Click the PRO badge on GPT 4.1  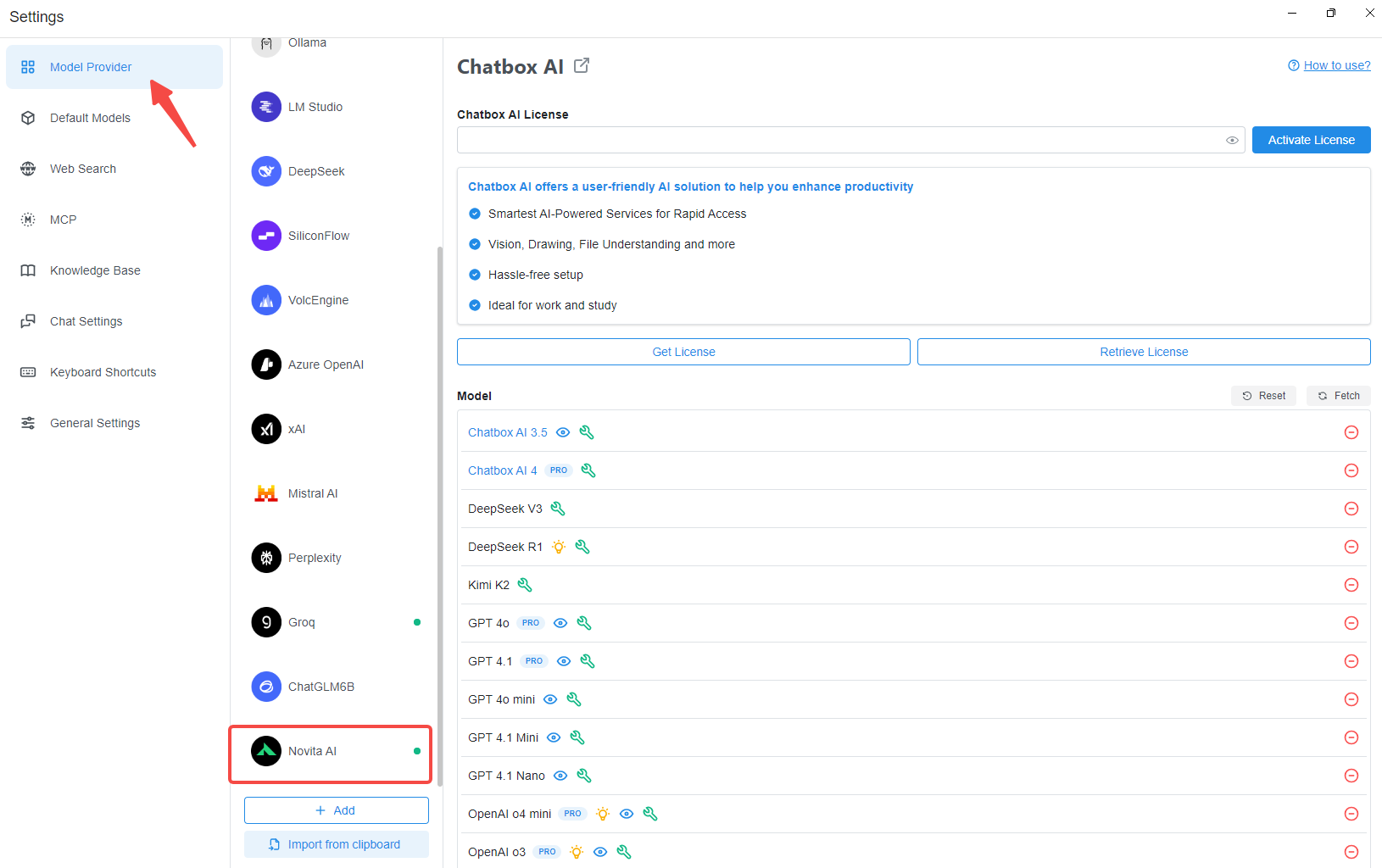pos(534,661)
